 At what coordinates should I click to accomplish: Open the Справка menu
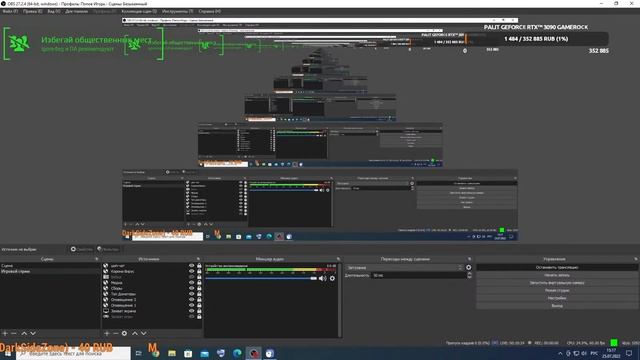pyautogui.click(x=209, y=11)
